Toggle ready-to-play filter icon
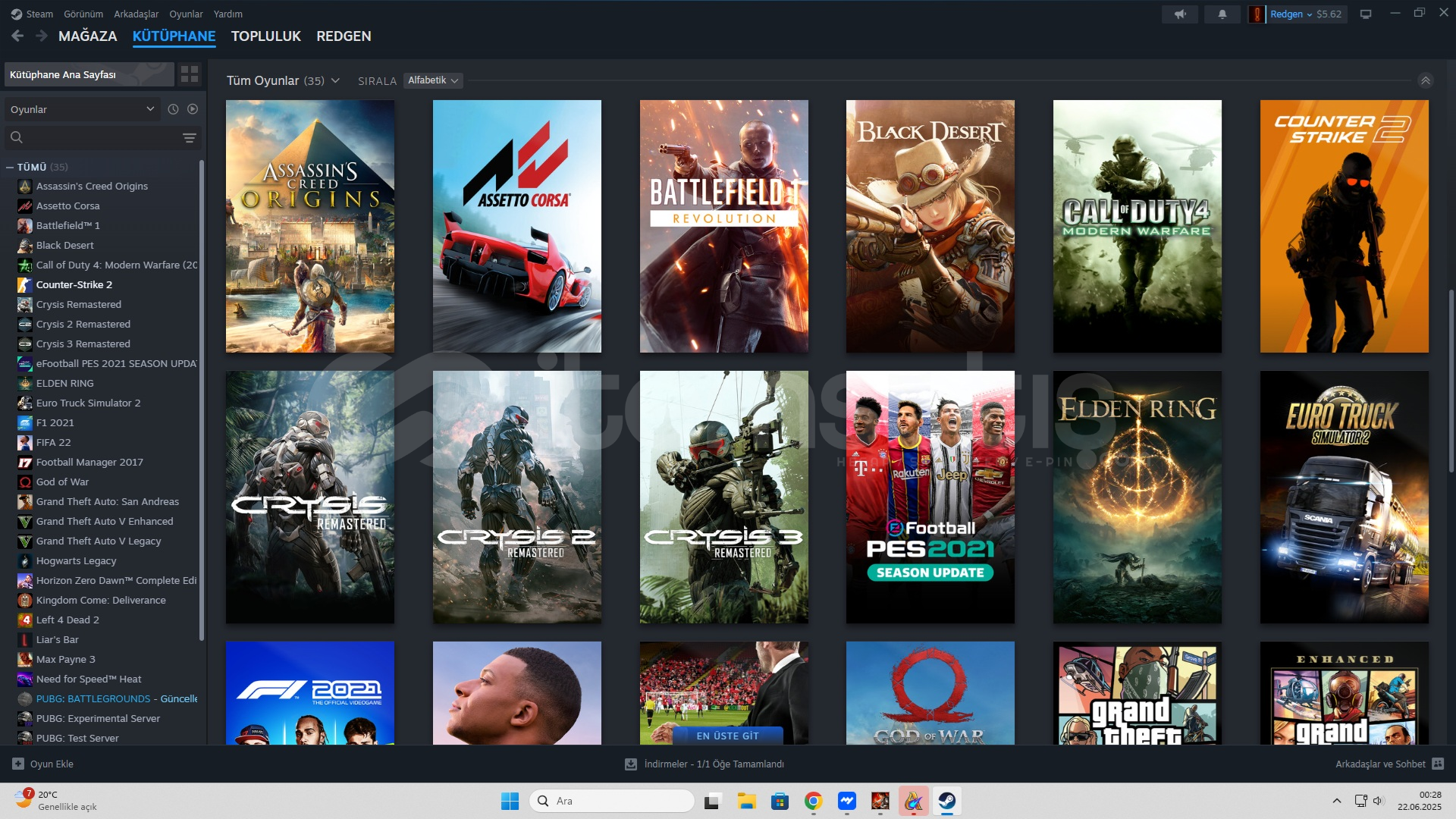This screenshot has height=819, width=1456. 193,109
